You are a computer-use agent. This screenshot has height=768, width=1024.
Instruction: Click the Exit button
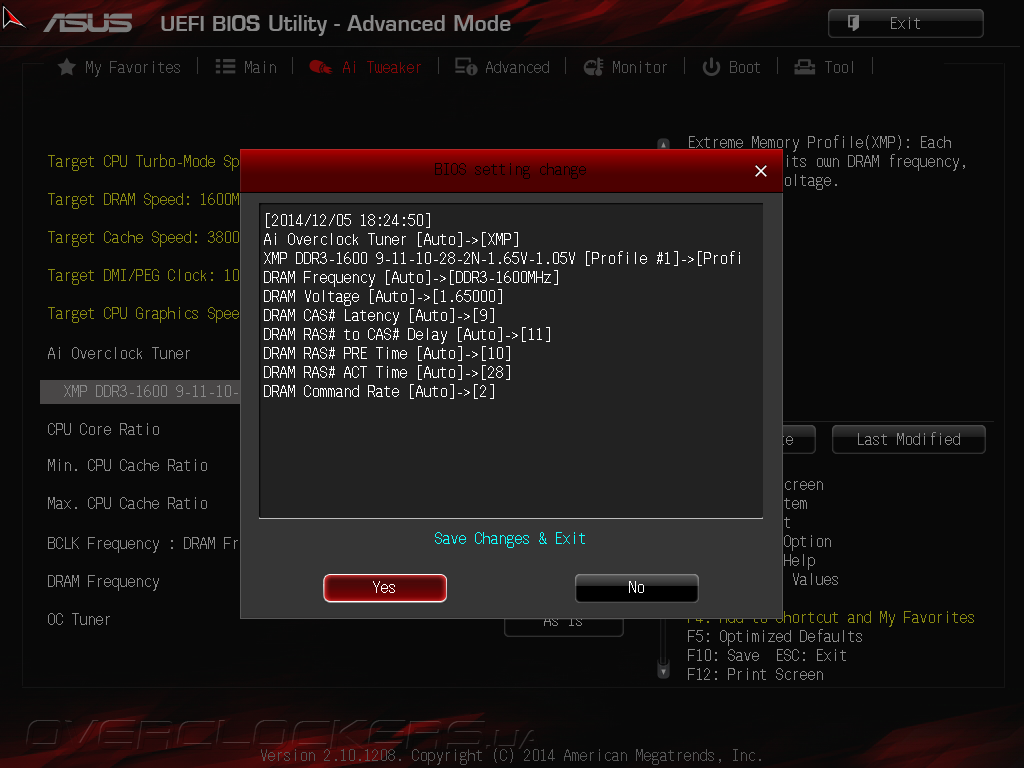coord(906,24)
